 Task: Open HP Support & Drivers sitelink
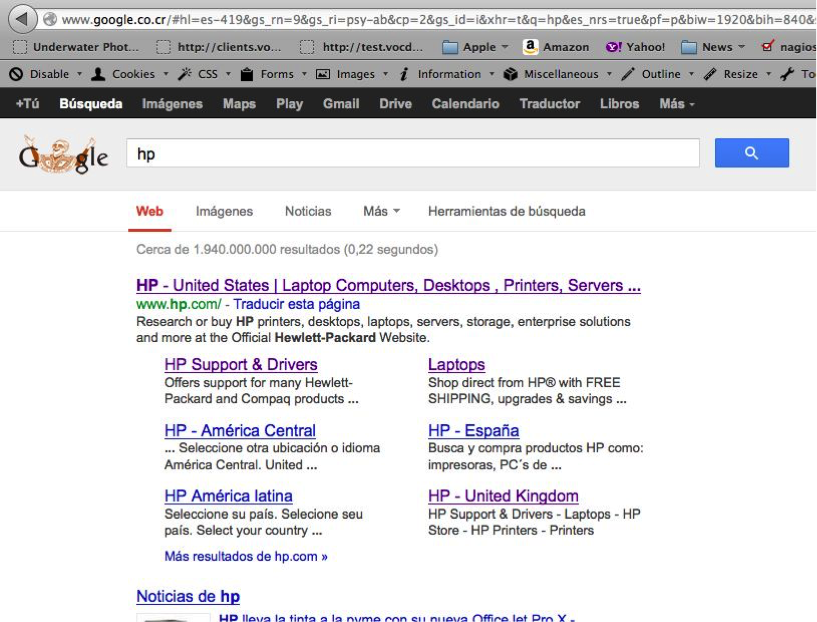(241, 364)
